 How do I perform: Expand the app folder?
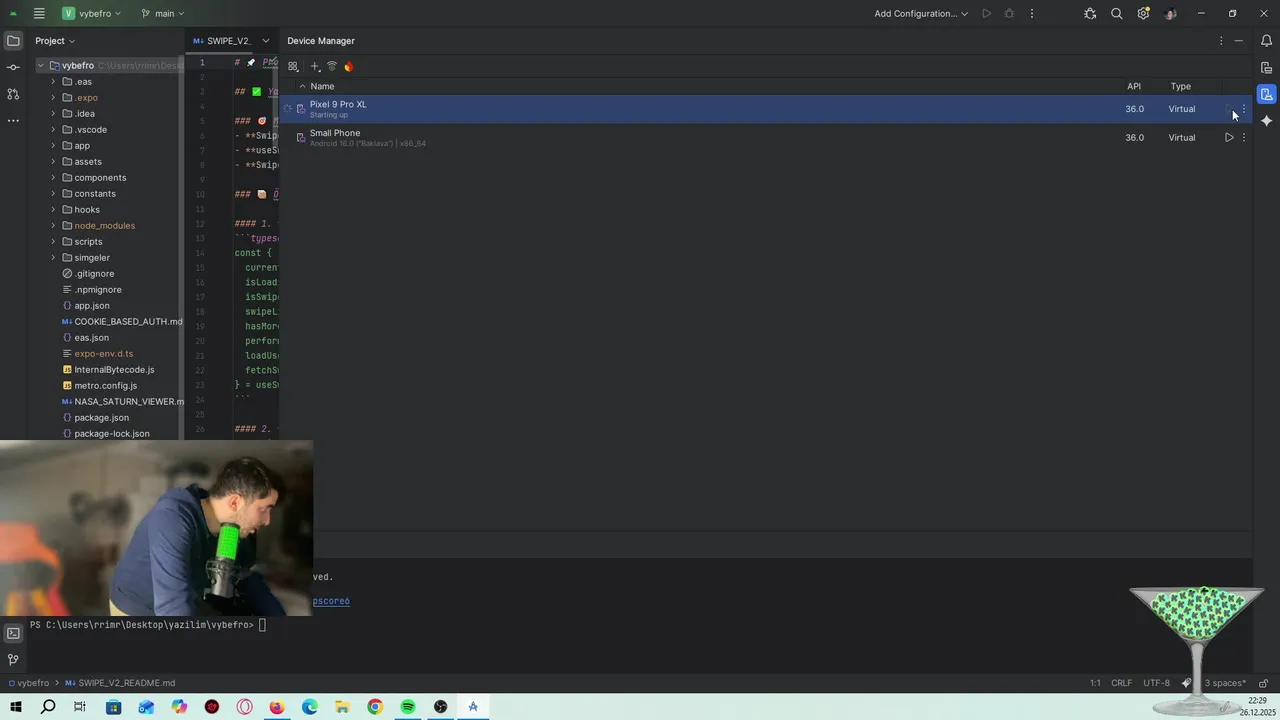[53, 146]
